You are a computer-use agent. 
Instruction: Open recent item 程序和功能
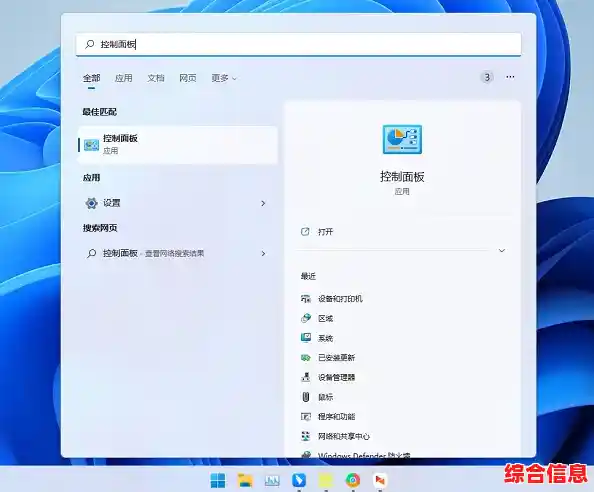click(x=336, y=417)
